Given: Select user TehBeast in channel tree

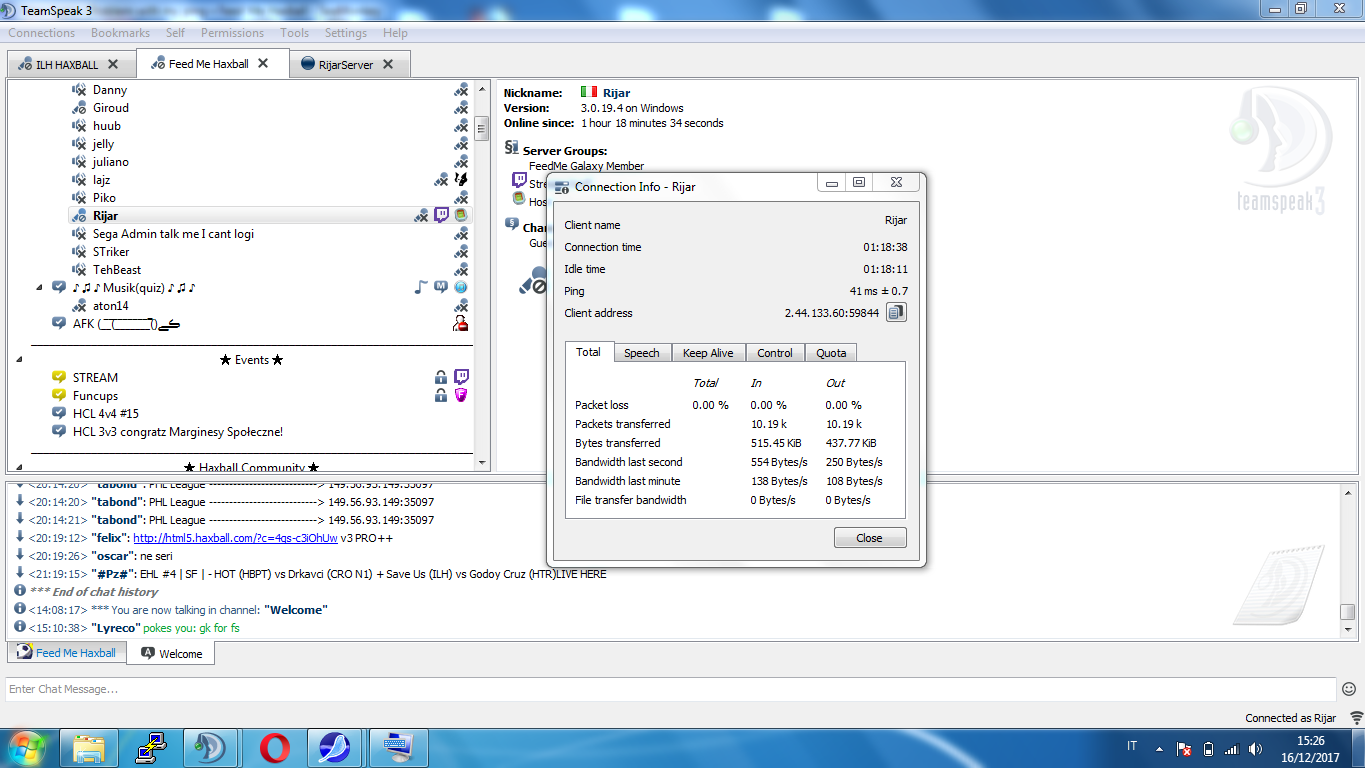Looking at the screenshot, I should click(117, 270).
